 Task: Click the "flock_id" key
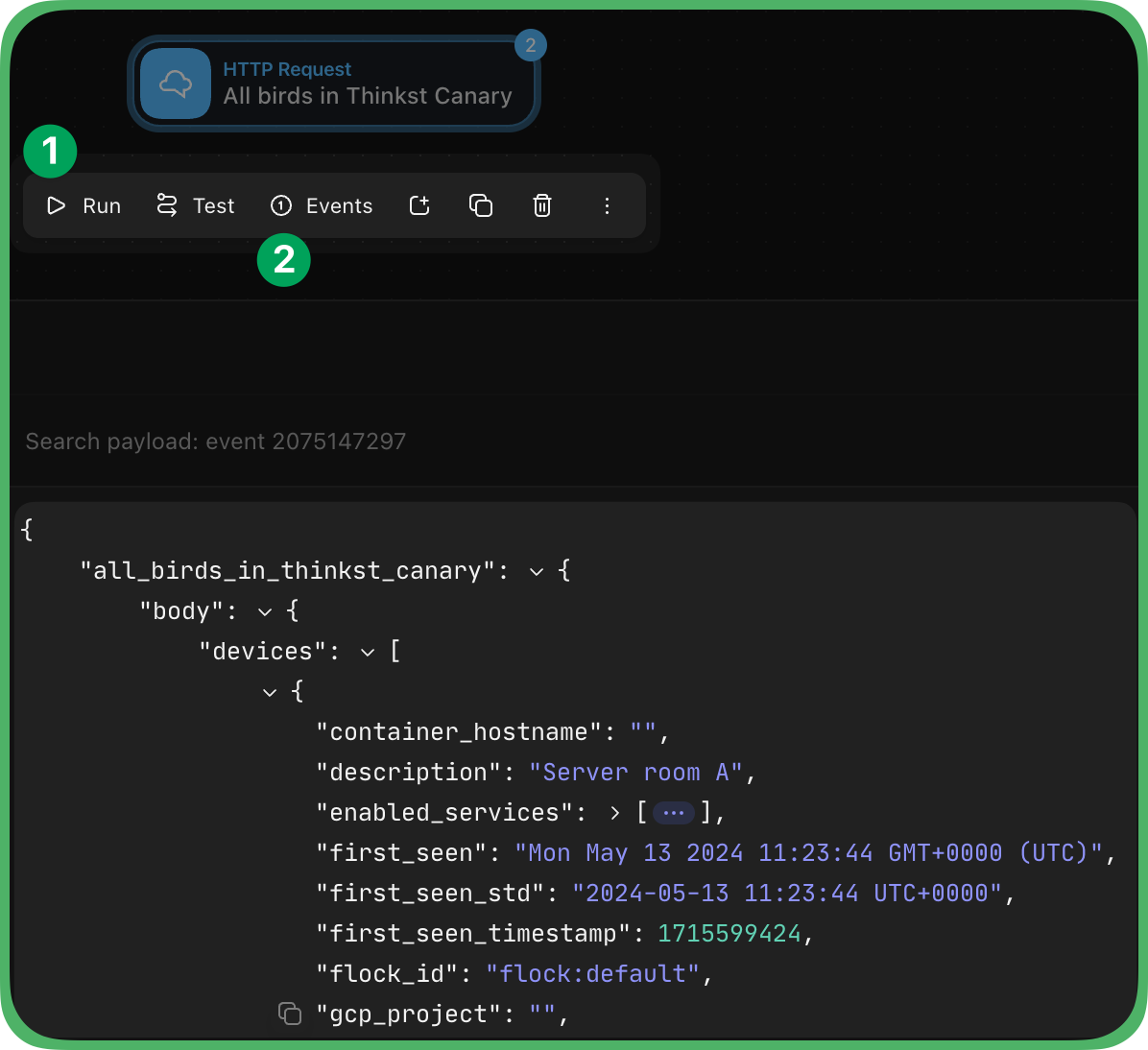387,974
